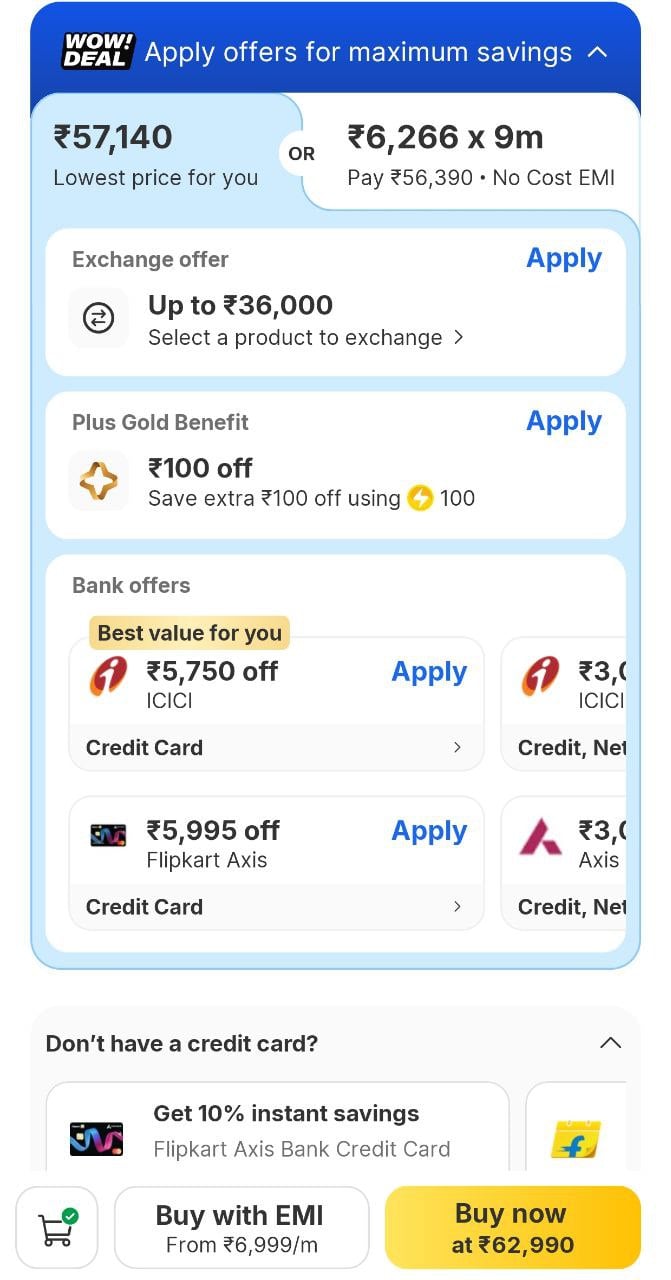The height and width of the screenshot is (1280, 671).
Task: Tap the WOW! DEAL badge
Action: [97, 52]
